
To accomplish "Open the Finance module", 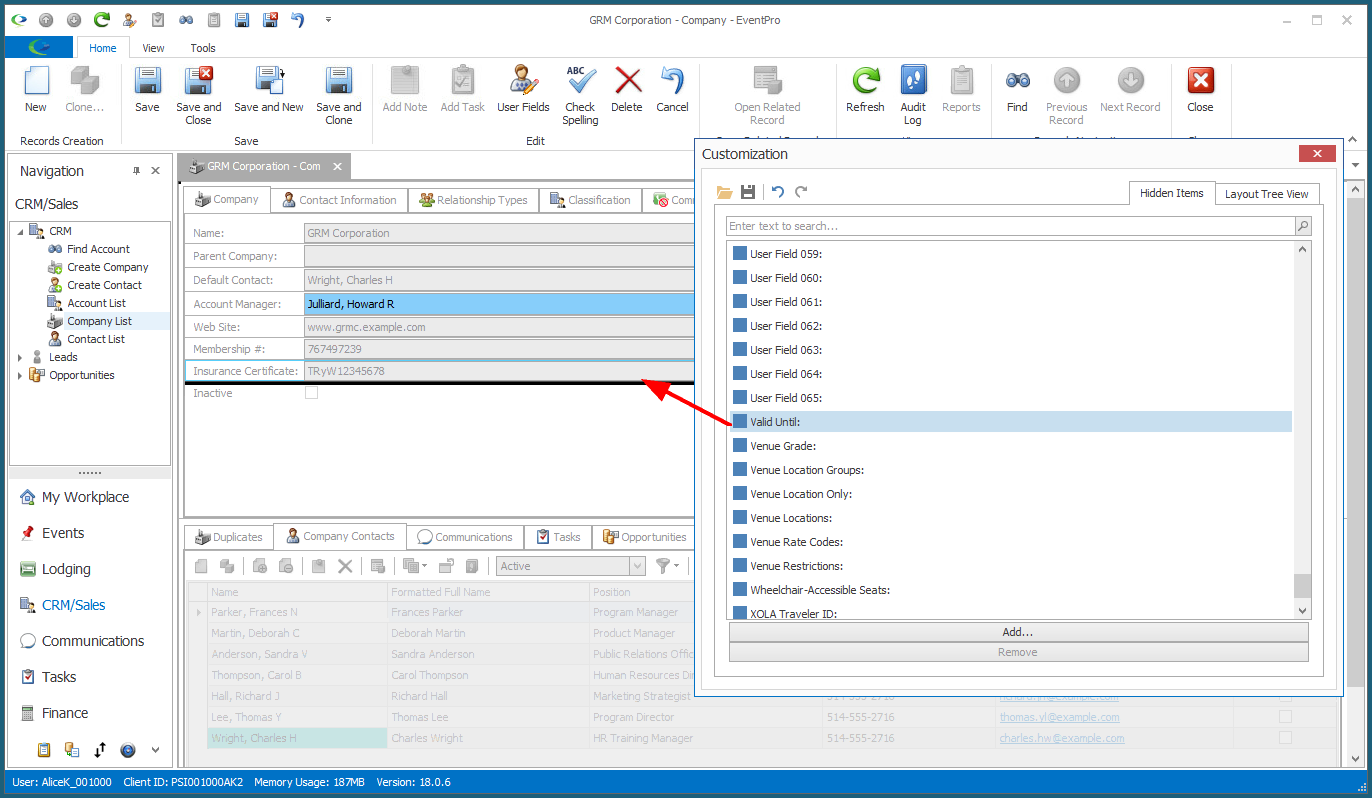I will click(65, 713).
